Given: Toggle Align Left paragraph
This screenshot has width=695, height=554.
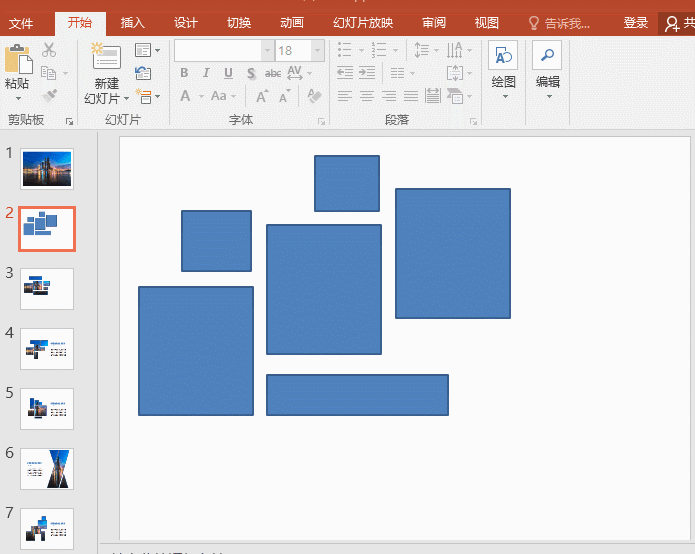Looking at the screenshot, I should pos(344,96).
